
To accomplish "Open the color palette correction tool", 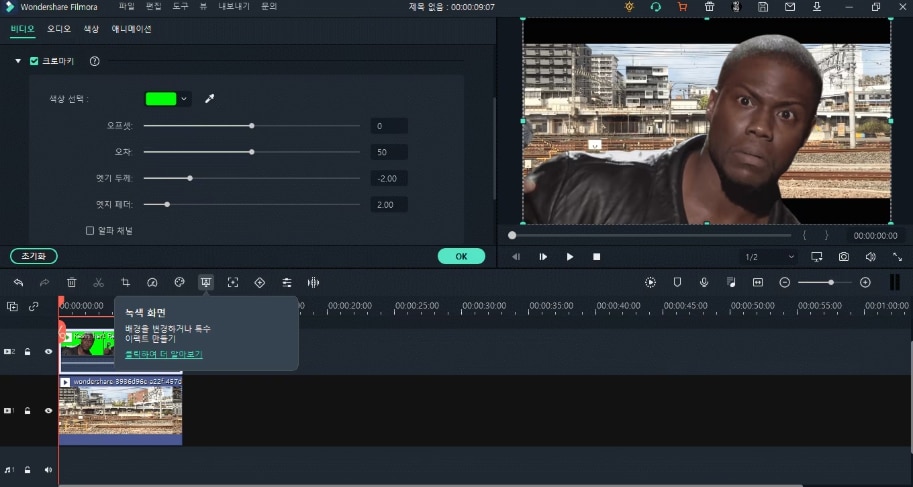I will click(179, 283).
